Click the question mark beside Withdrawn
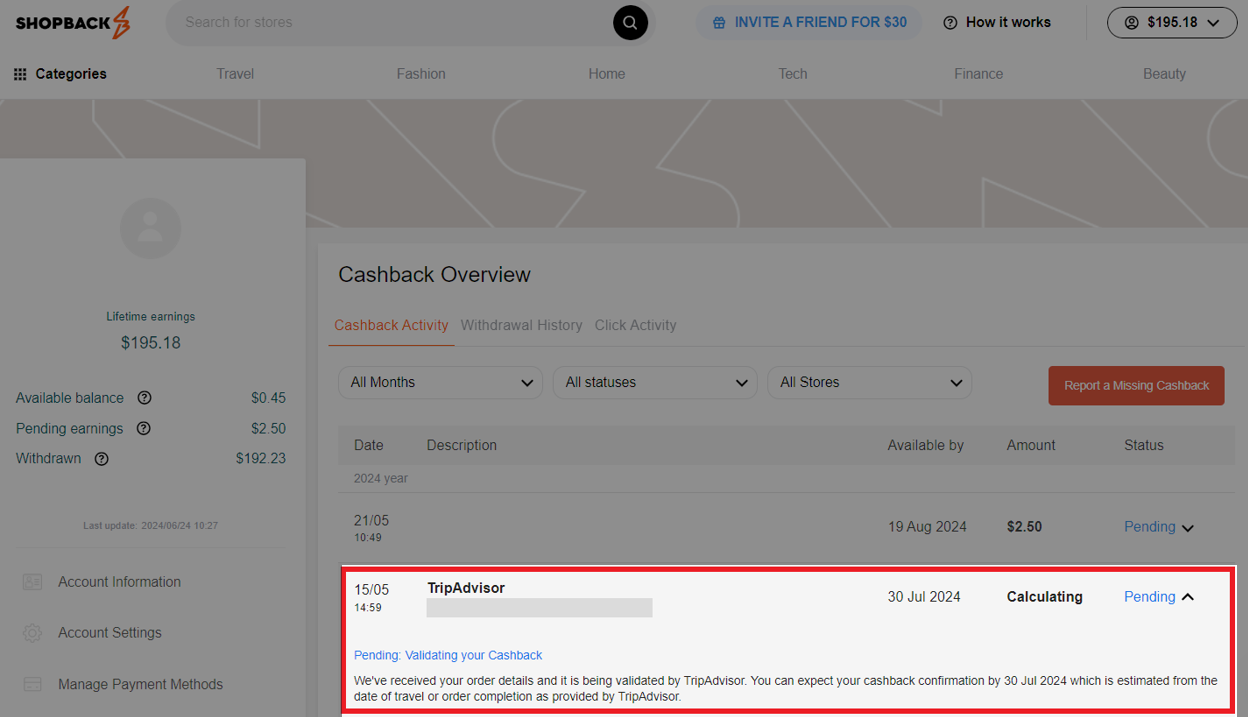The height and width of the screenshot is (717, 1248). point(101,459)
